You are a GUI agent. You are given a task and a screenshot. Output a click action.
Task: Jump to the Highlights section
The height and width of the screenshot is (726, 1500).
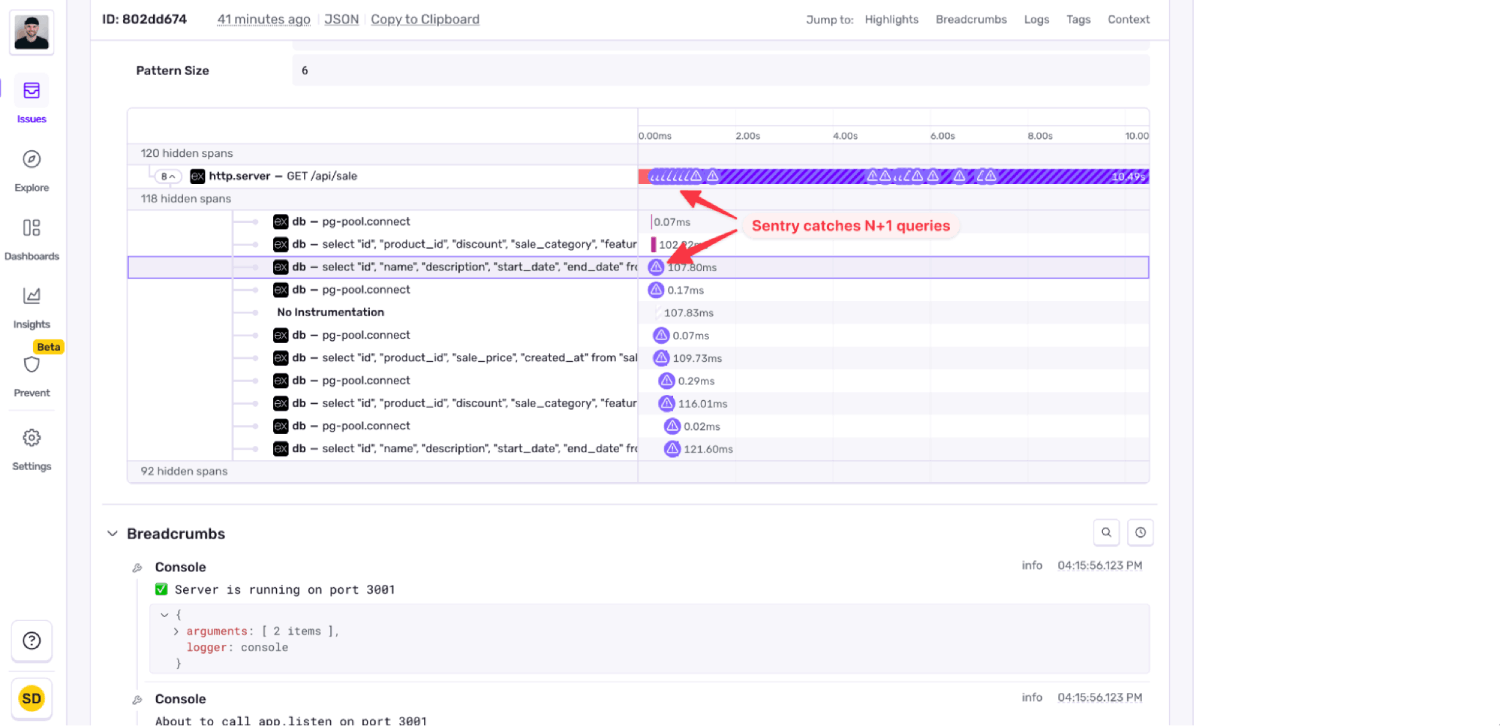891,19
